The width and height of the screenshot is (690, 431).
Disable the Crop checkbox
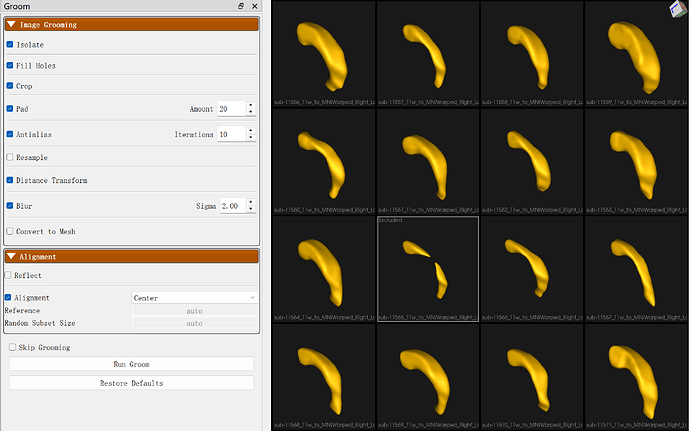pos(10,85)
